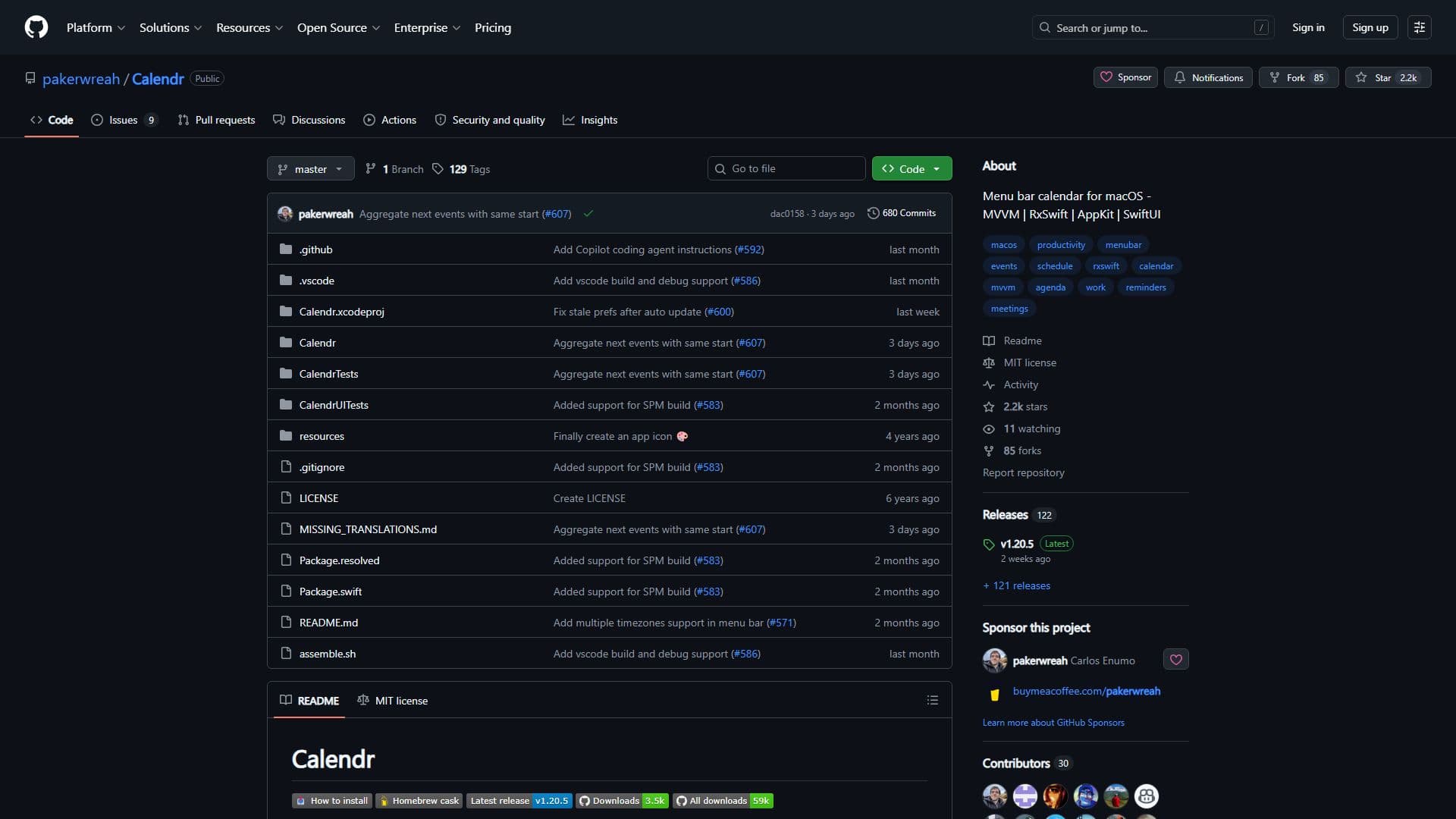Click the Homebrew cask badge

tap(419, 801)
